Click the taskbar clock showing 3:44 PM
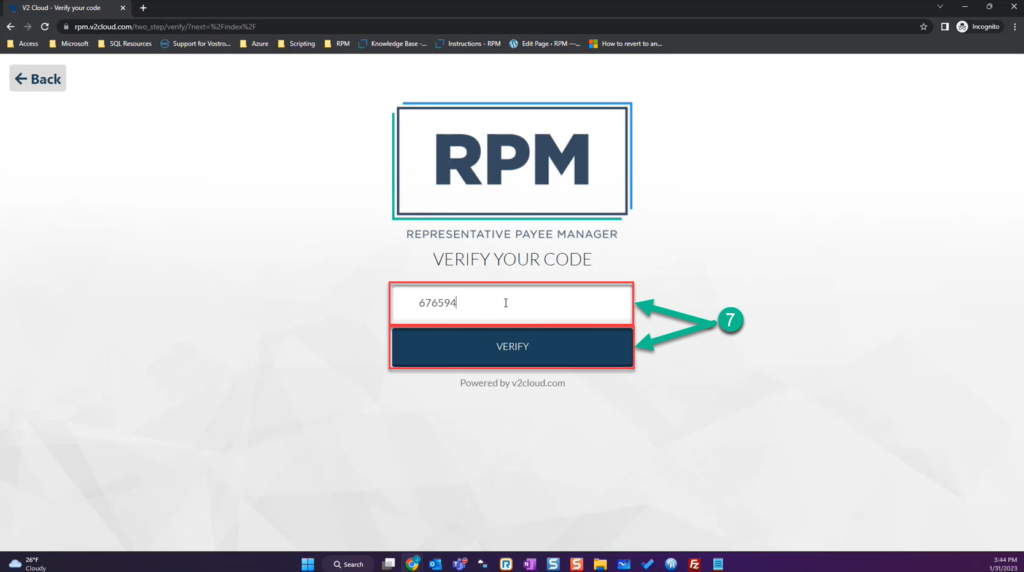This screenshot has width=1024, height=572. (x=1004, y=564)
